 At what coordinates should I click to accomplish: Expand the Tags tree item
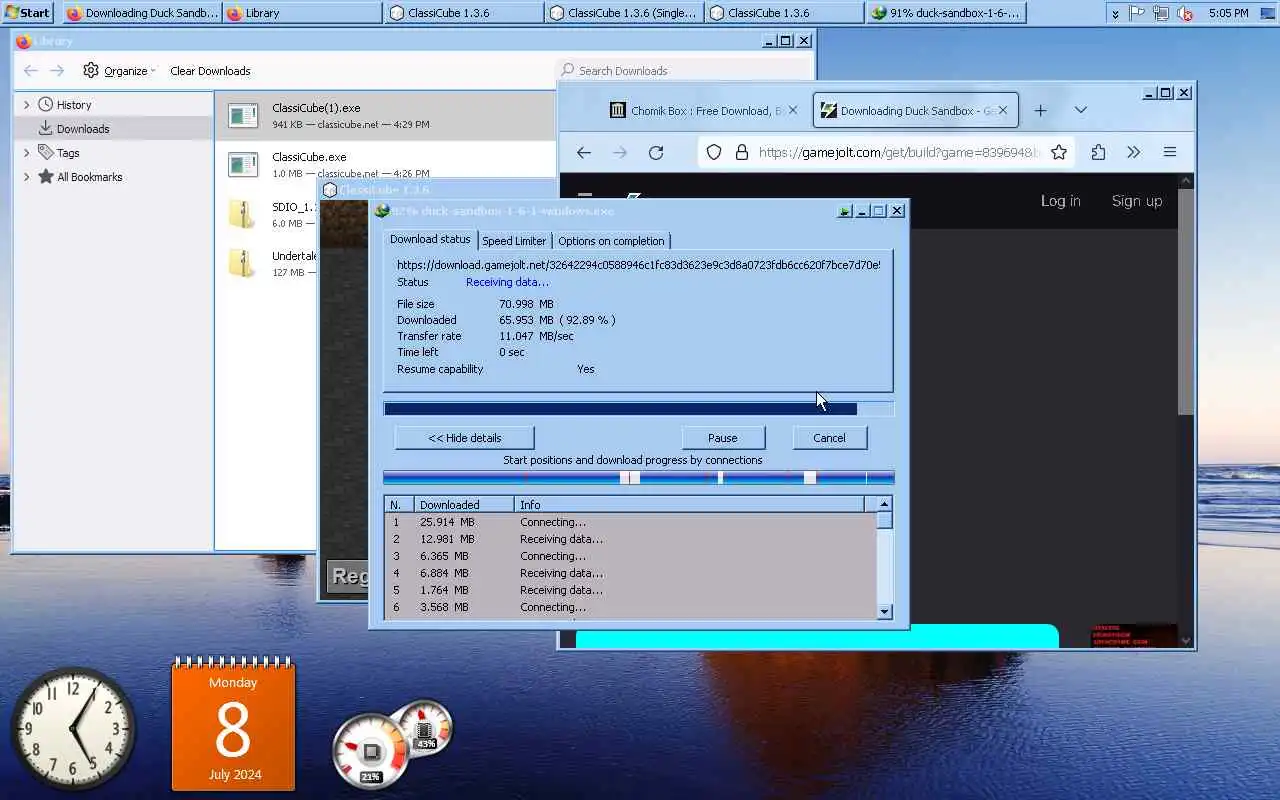[x=27, y=152]
